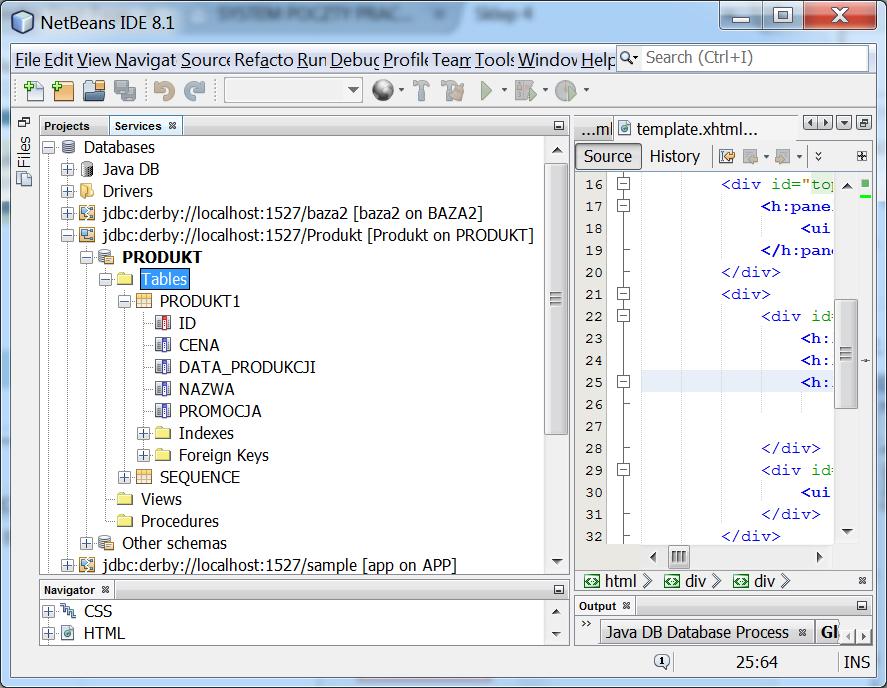The width and height of the screenshot is (887, 688).
Task: Switch to the Source view
Action: [x=608, y=156]
